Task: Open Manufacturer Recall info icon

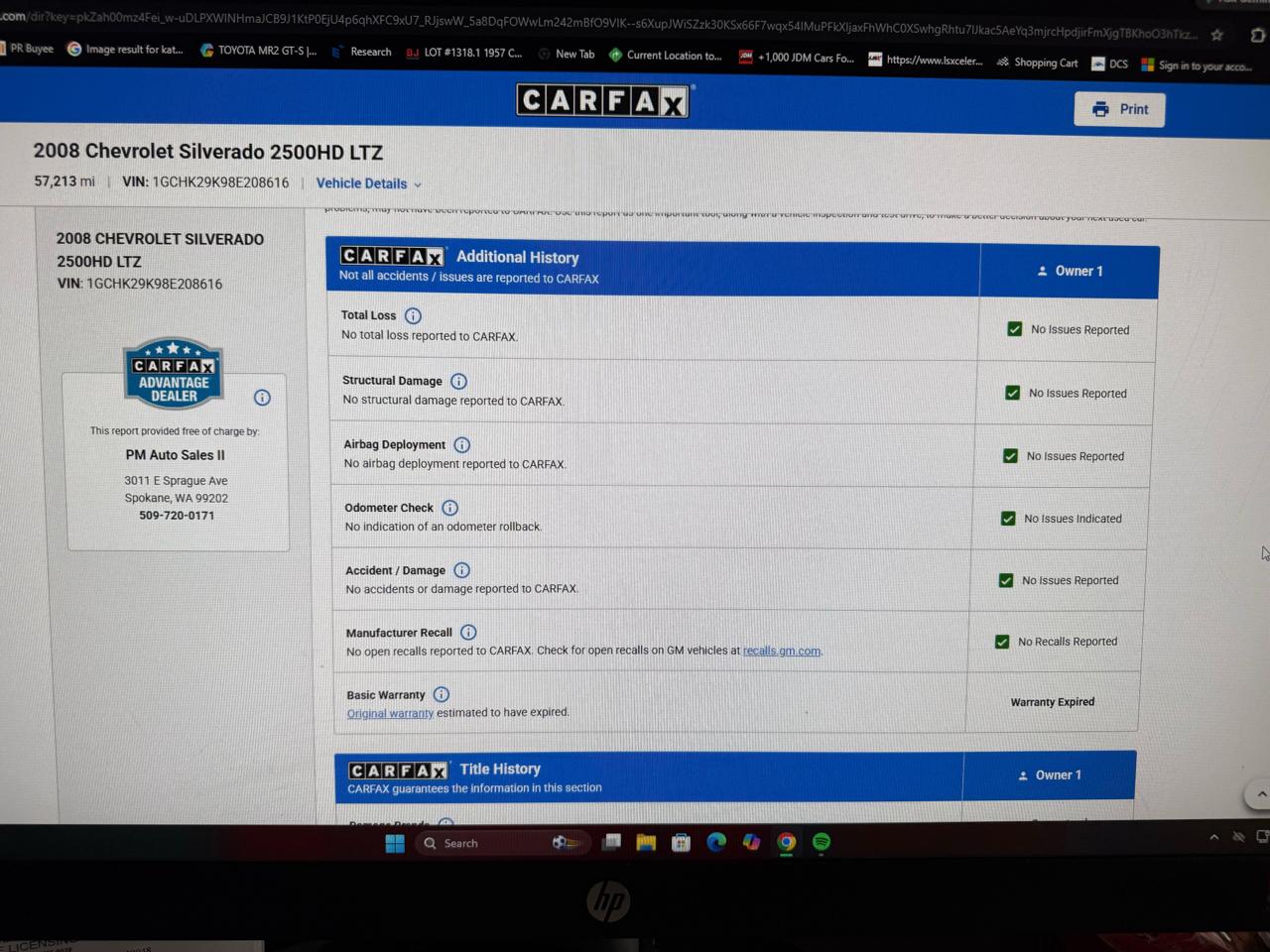Action: click(468, 633)
